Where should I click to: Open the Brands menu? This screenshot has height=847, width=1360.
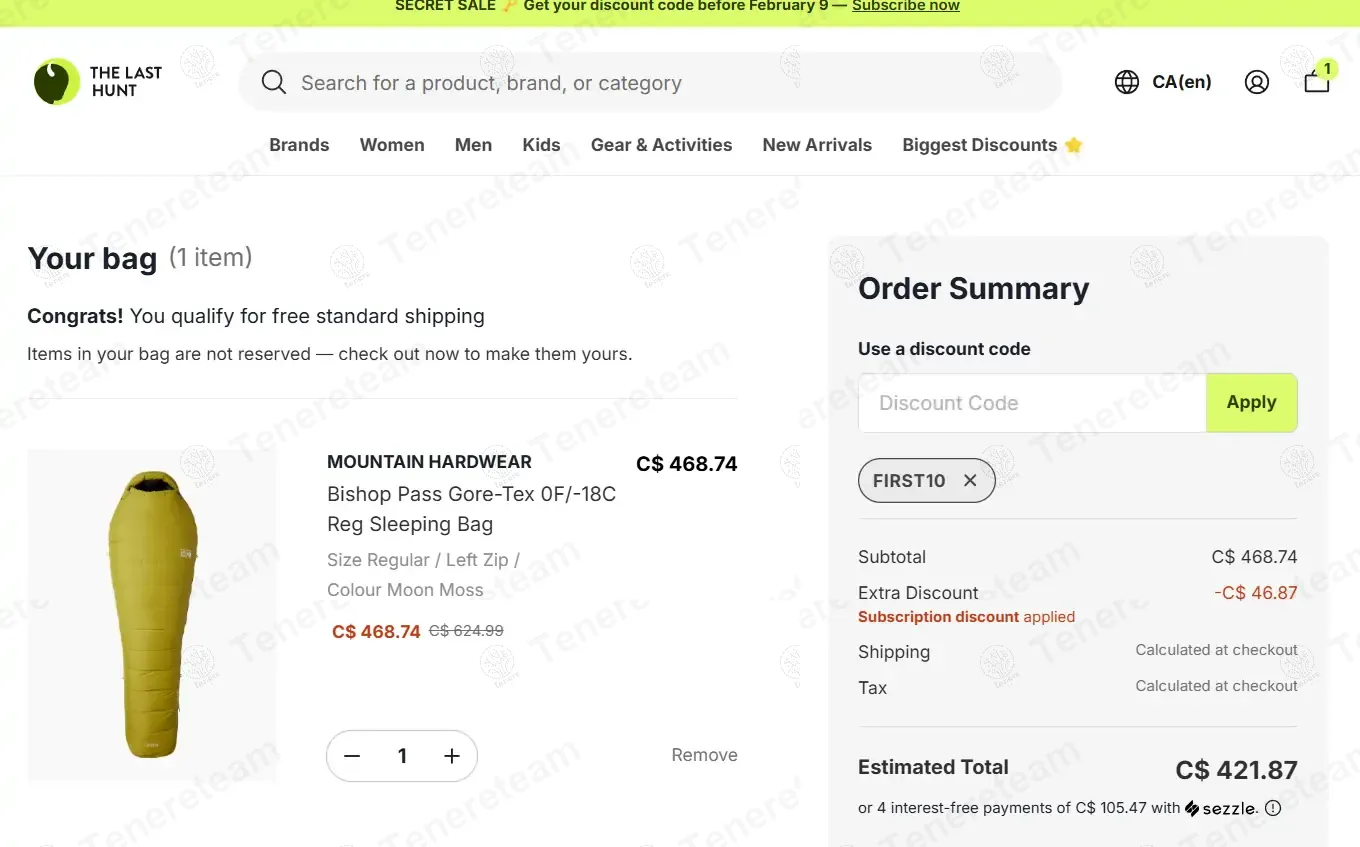[x=299, y=145]
